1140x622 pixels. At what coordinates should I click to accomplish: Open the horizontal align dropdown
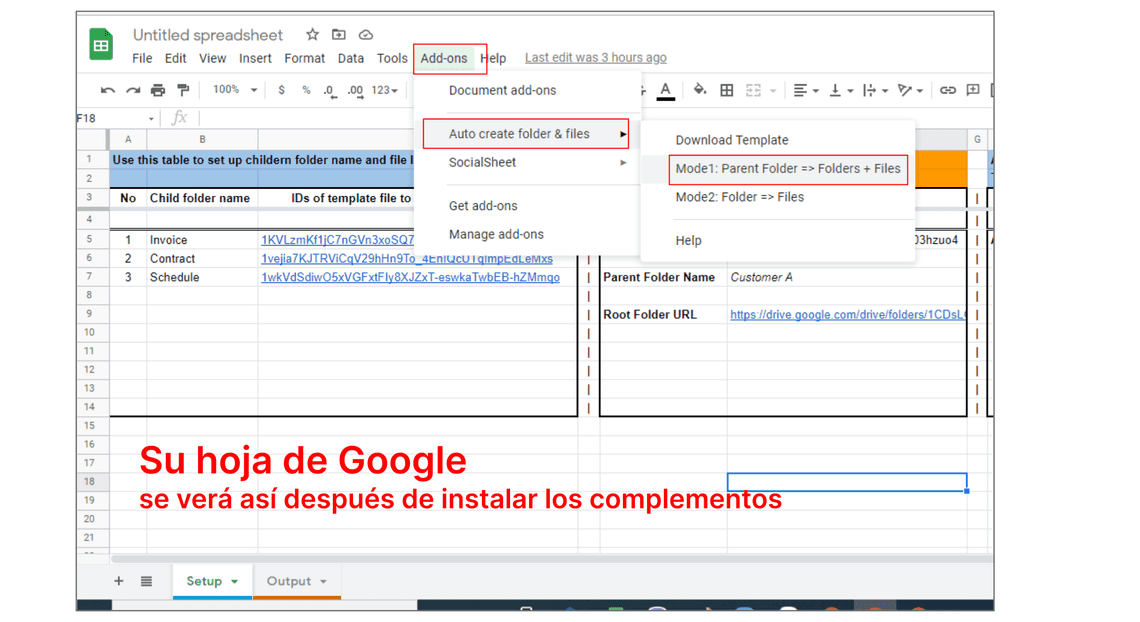[x=803, y=90]
